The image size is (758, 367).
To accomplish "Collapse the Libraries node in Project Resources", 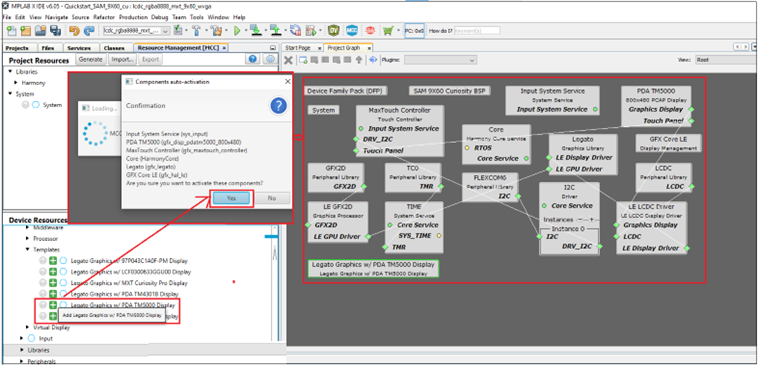I will (11, 72).
